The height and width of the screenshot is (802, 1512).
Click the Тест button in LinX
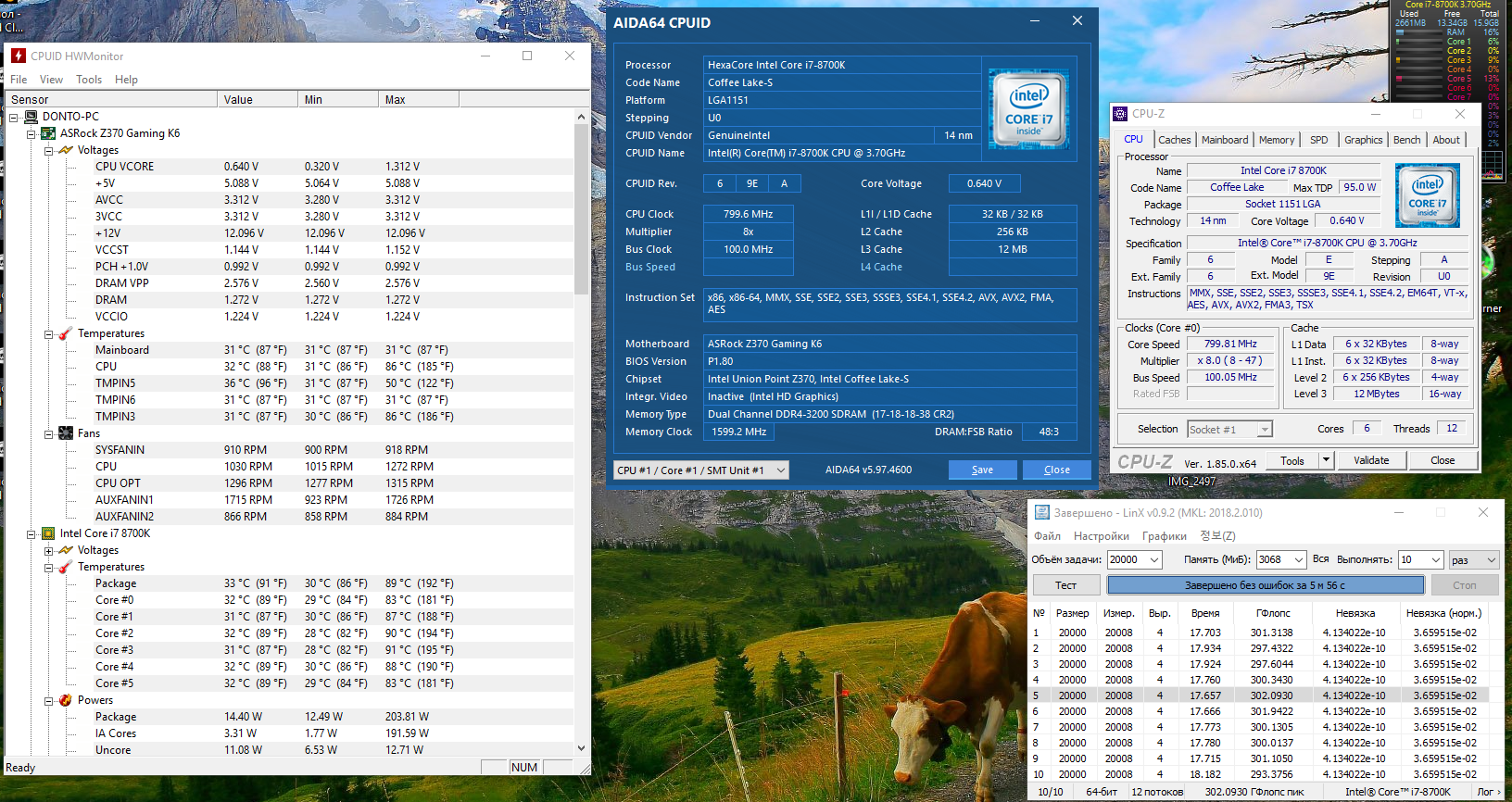point(1066,585)
